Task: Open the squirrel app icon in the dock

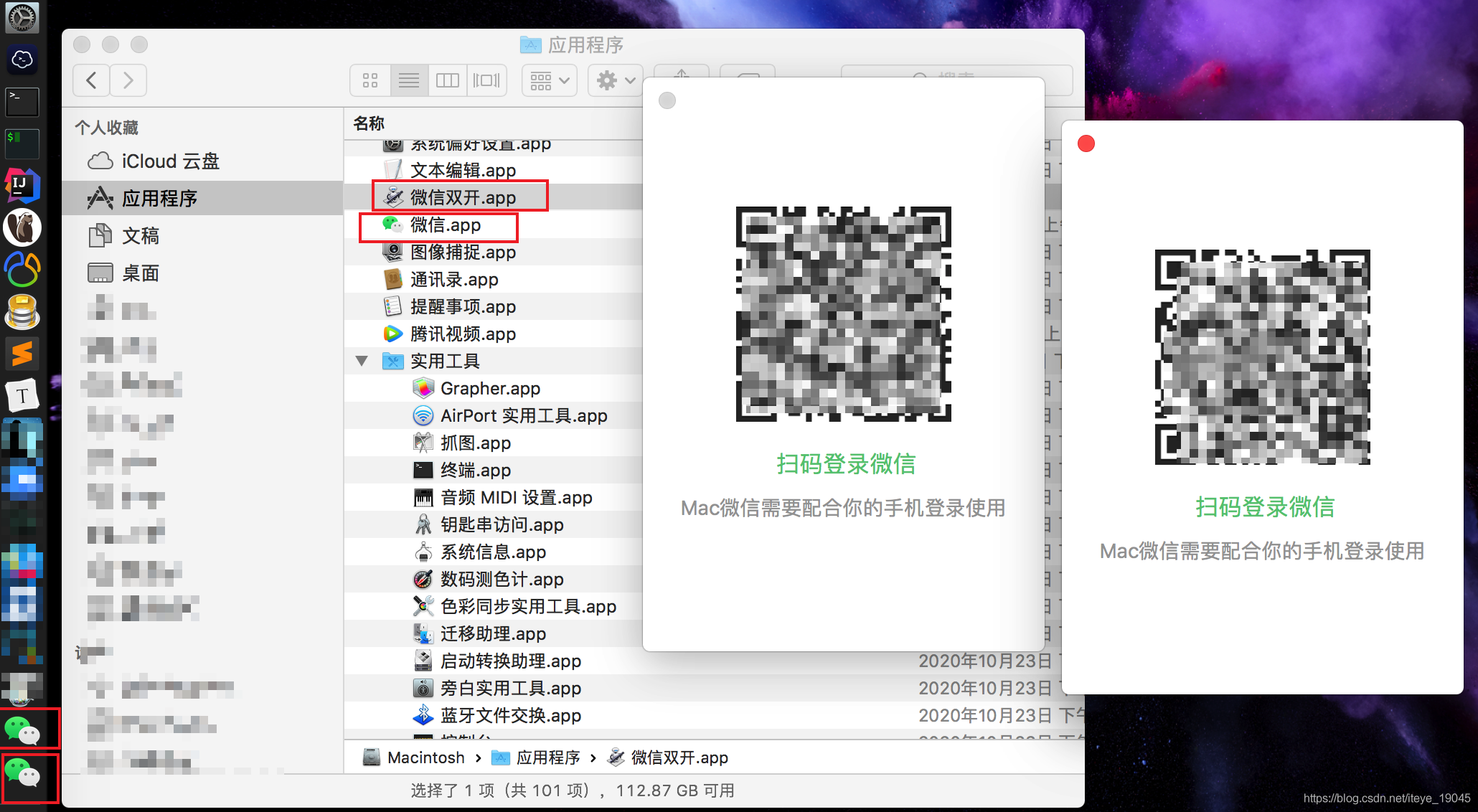Action: click(x=22, y=227)
